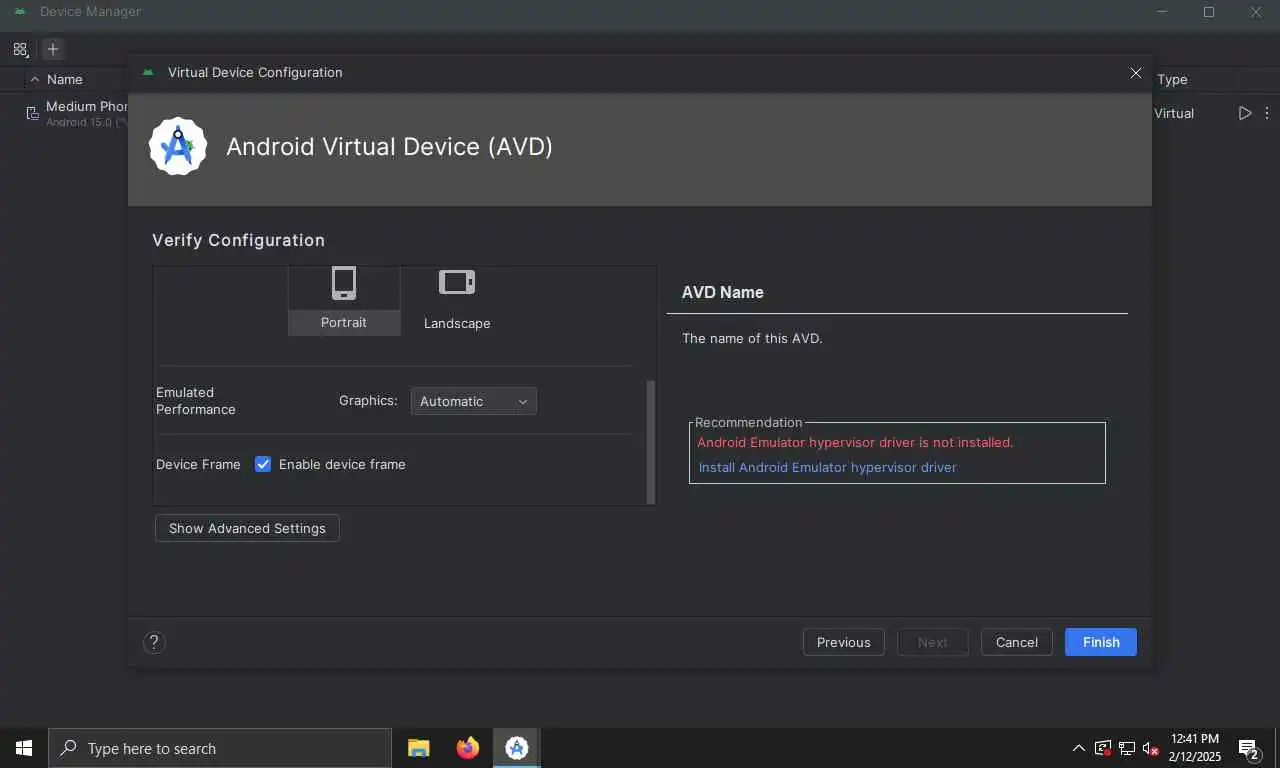Click the Android Studio AVD logo
Screen dimensions: 1280x768
(178, 146)
